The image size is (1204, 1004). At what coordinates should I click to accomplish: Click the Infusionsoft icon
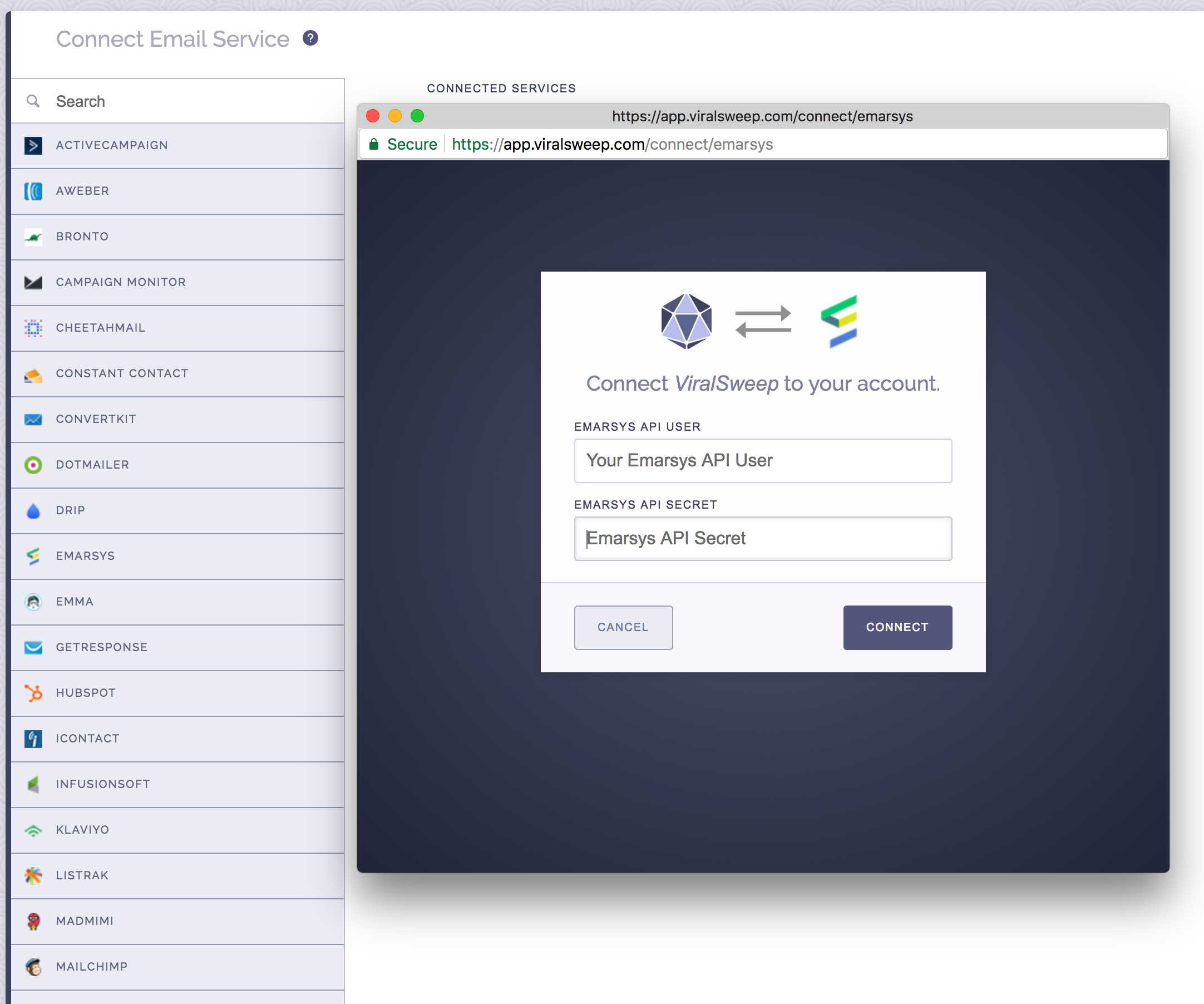(x=33, y=784)
